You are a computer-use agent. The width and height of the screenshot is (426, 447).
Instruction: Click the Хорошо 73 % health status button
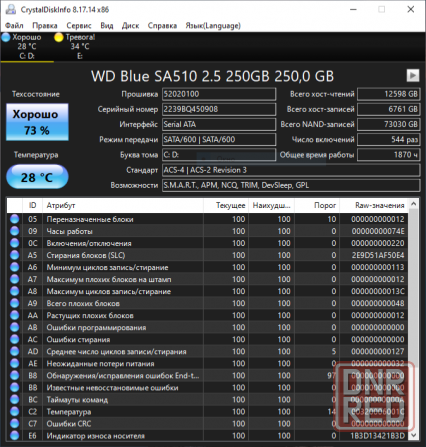click(x=37, y=122)
